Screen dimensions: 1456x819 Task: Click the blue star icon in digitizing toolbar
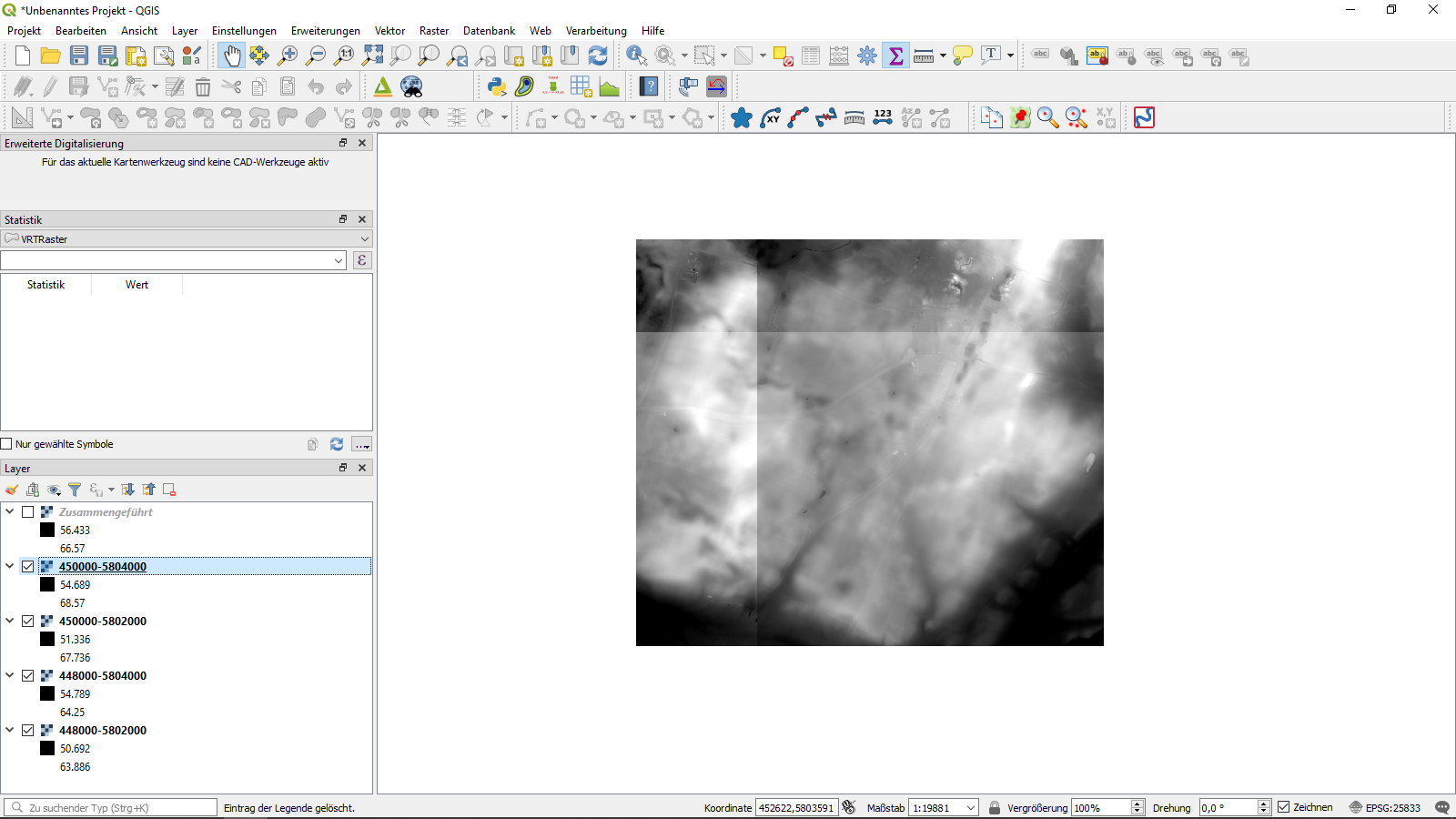point(742,117)
